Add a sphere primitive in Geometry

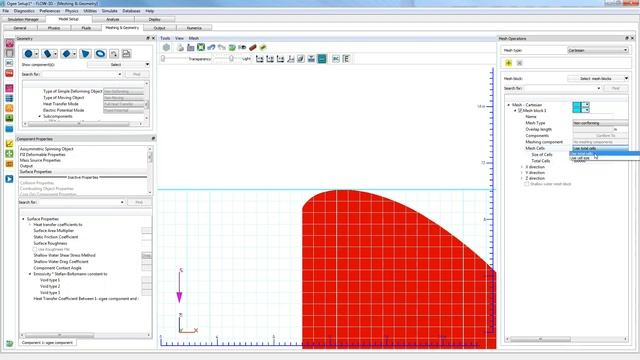click(x=28, y=53)
